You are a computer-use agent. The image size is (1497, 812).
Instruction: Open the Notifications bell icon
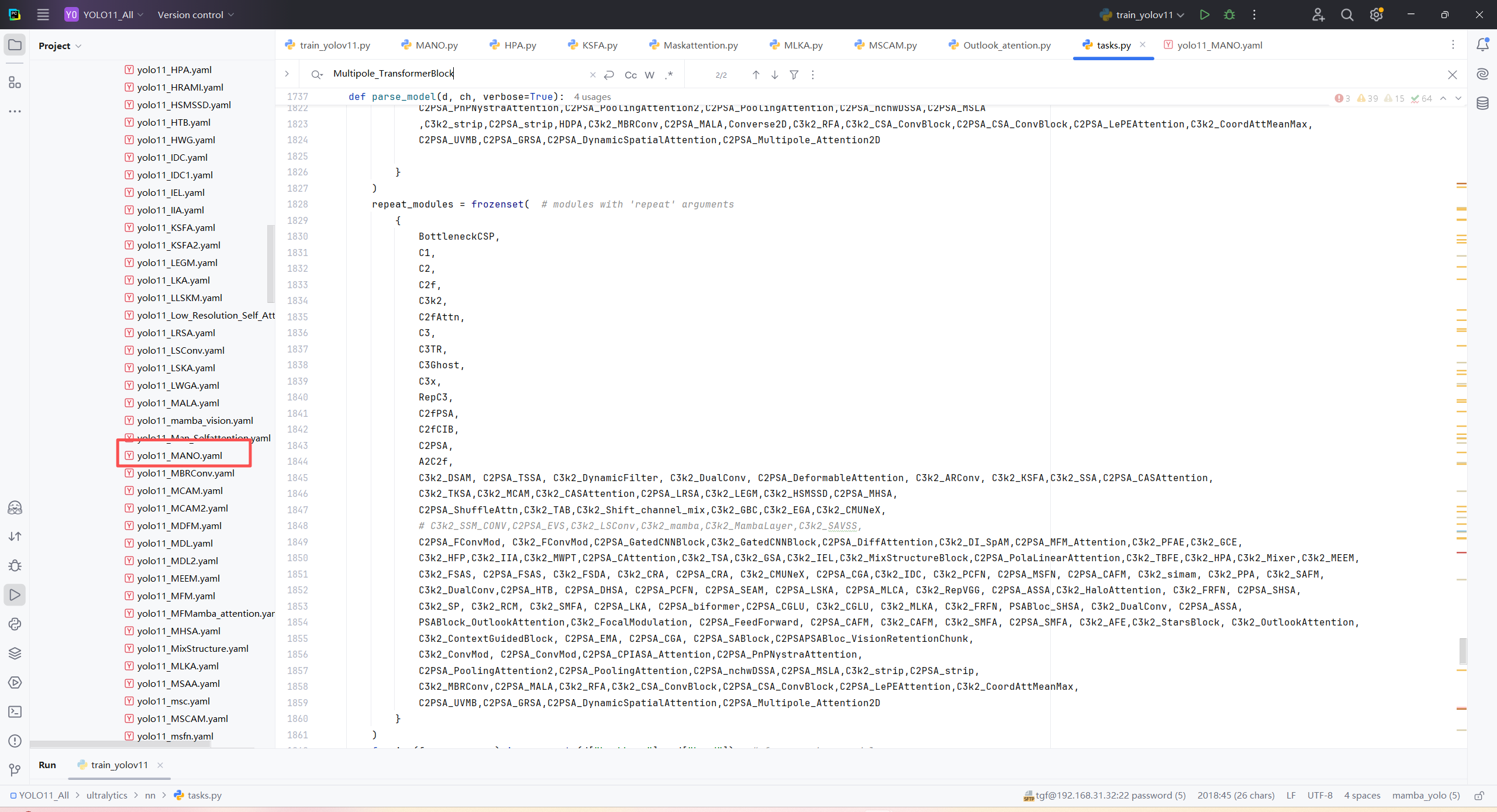(1482, 45)
